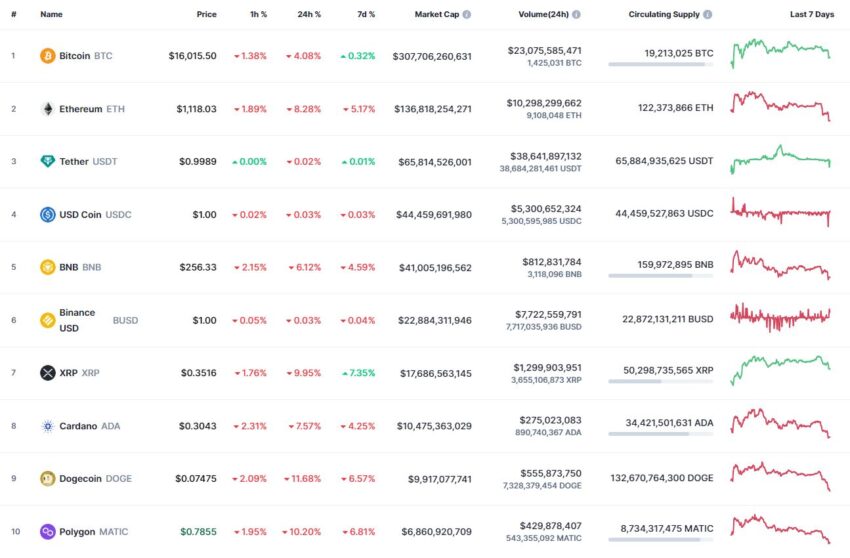The width and height of the screenshot is (850, 558).
Task: Sort by the 7d % column header
Action: [x=366, y=15]
